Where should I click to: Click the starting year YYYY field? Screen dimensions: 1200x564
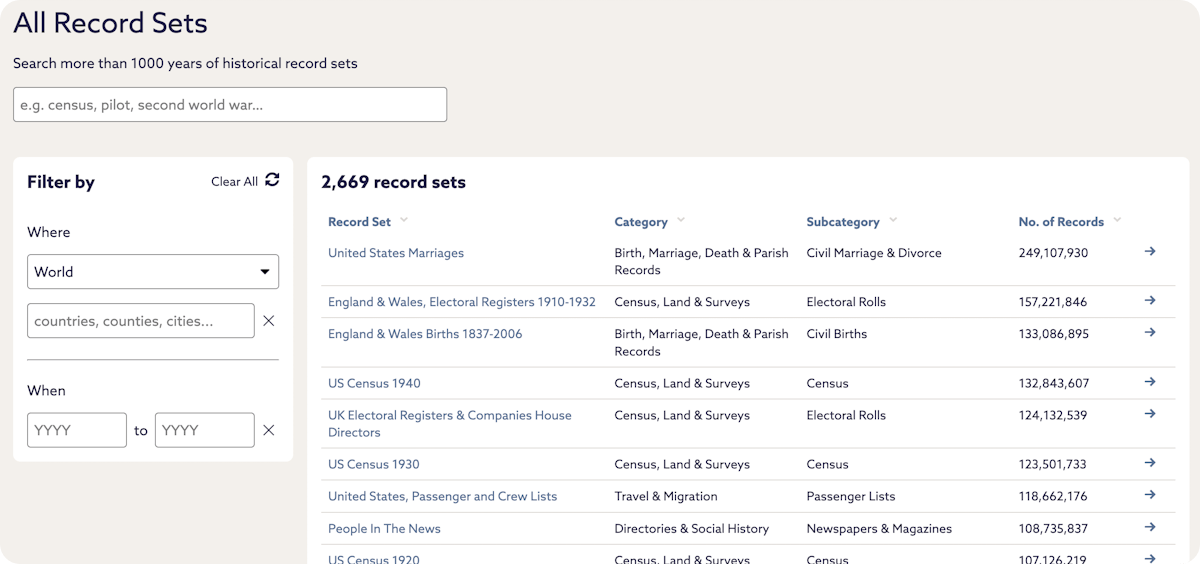click(x=77, y=430)
